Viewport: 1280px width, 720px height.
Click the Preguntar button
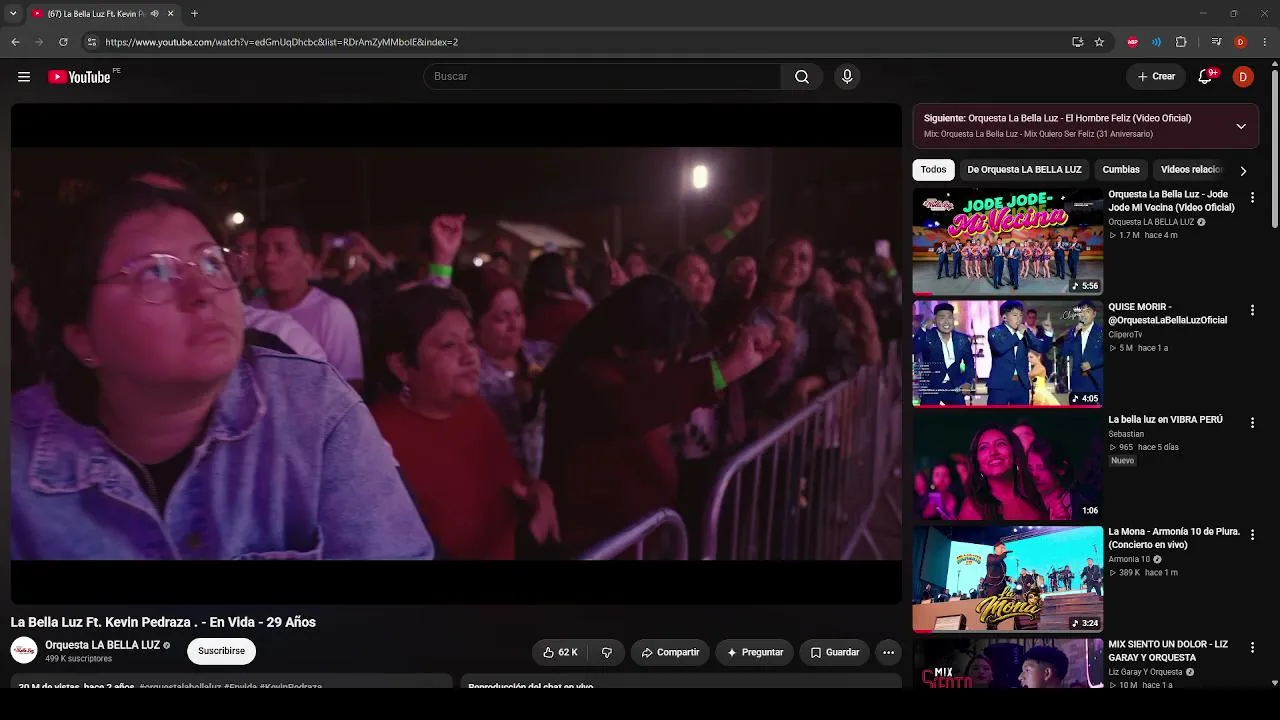point(755,652)
